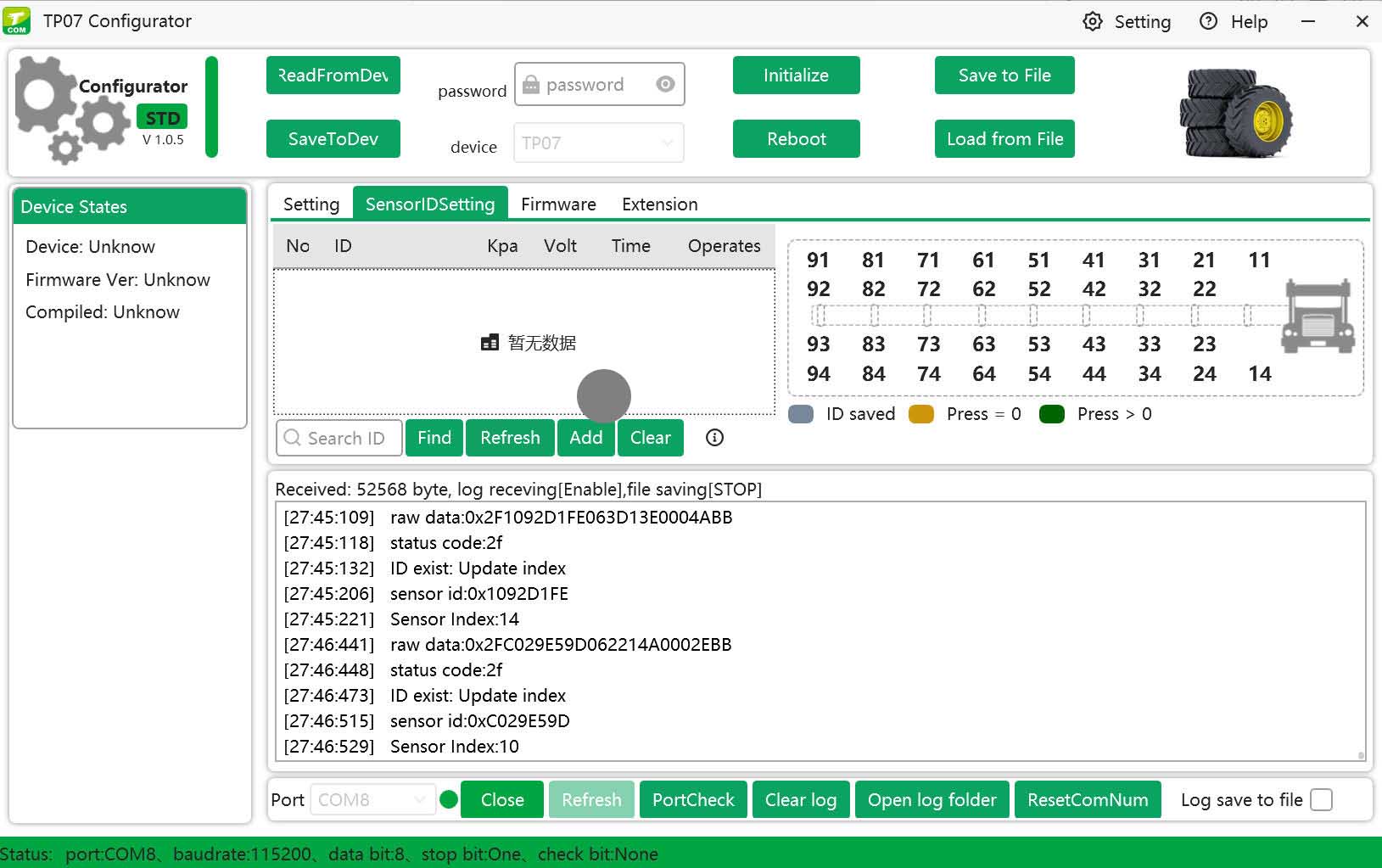Enable the Log save to file checkbox
The width and height of the screenshot is (1382, 868).
[1322, 799]
